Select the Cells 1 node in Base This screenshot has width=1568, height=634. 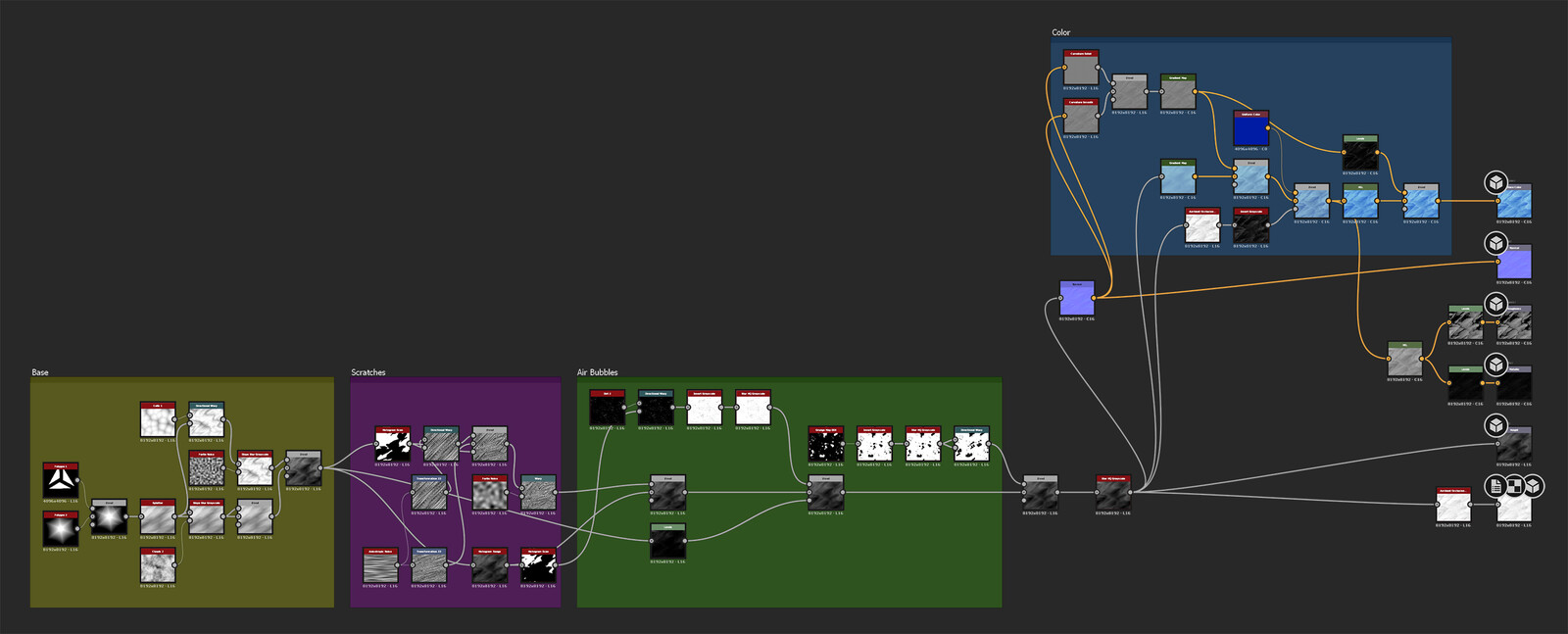point(158,419)
